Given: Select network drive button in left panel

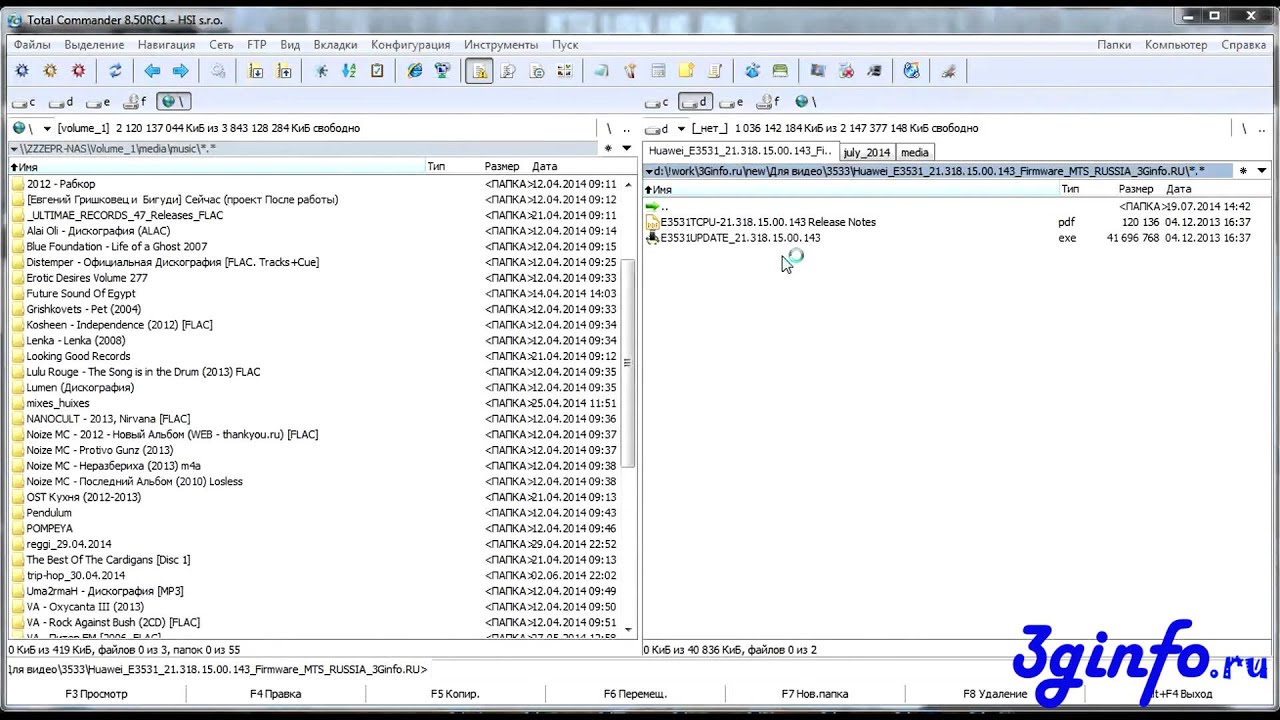Looking at the screenshot, I should [173, 102].
